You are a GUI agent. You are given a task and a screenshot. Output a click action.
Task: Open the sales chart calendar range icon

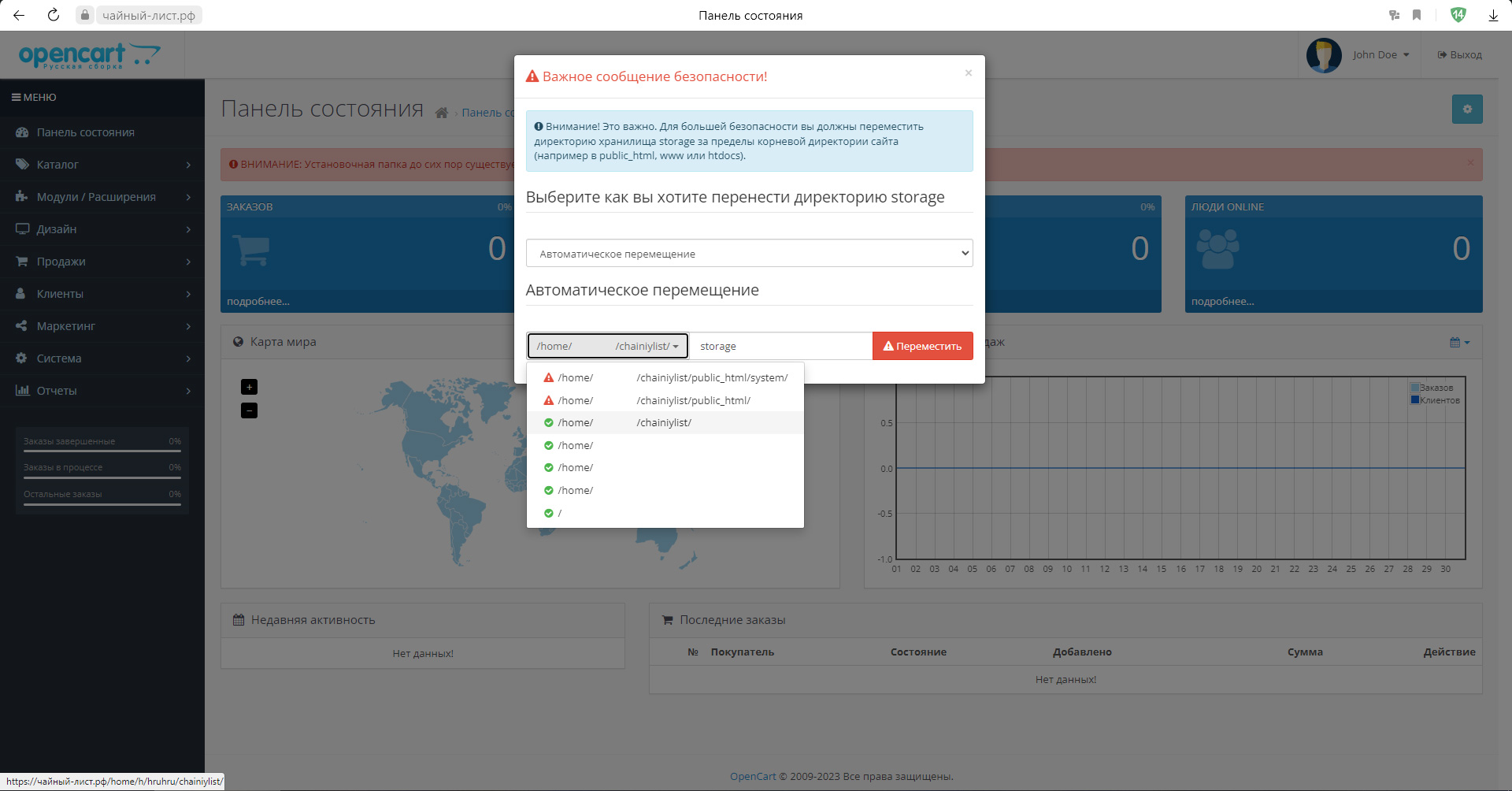pos(1459,342)
